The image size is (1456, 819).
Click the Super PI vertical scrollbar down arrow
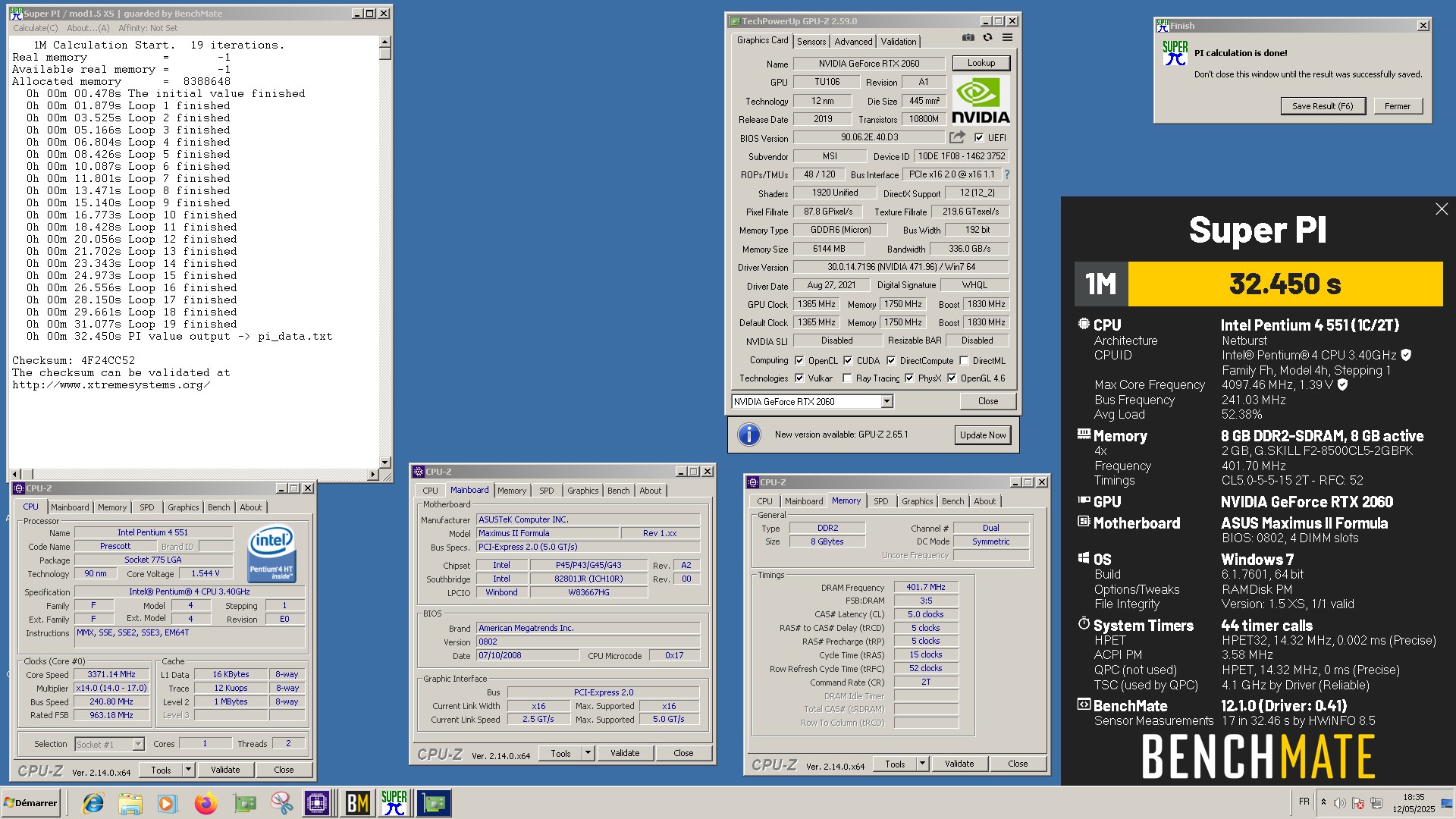click(384, 462)
